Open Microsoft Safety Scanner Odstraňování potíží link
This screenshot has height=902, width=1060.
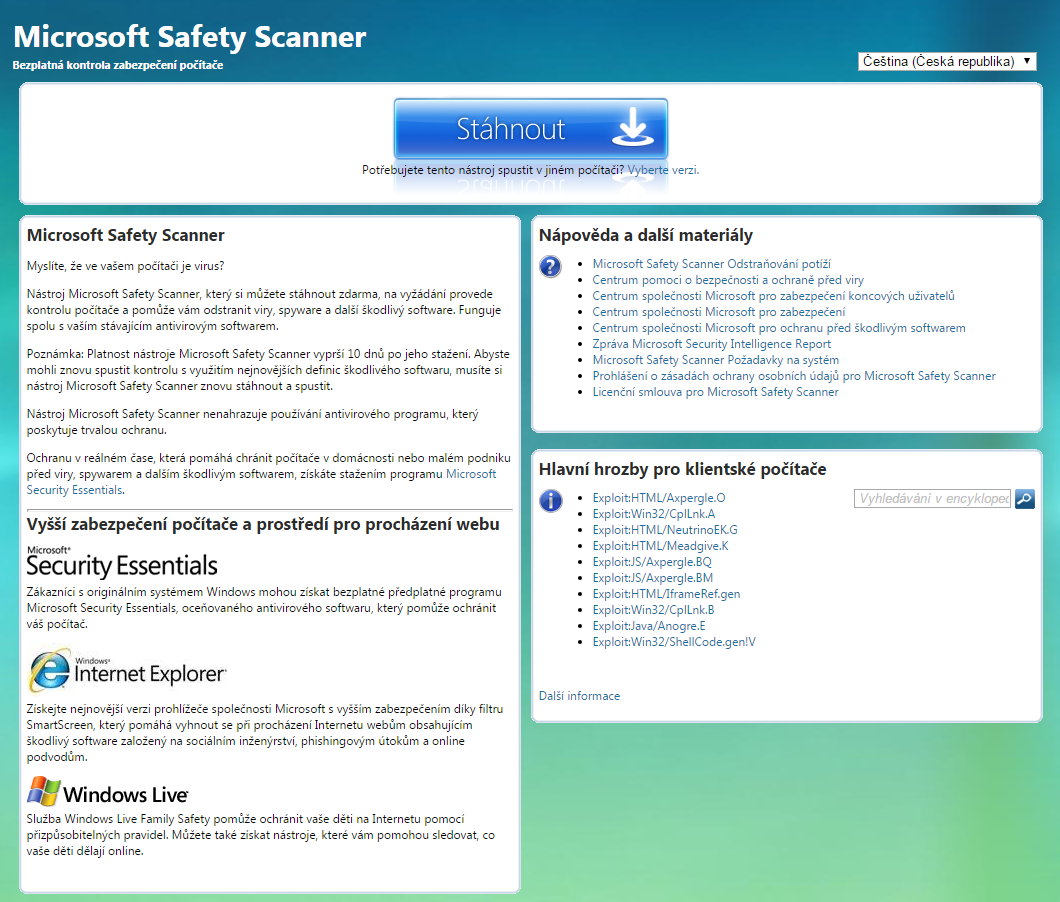point(711,264)
